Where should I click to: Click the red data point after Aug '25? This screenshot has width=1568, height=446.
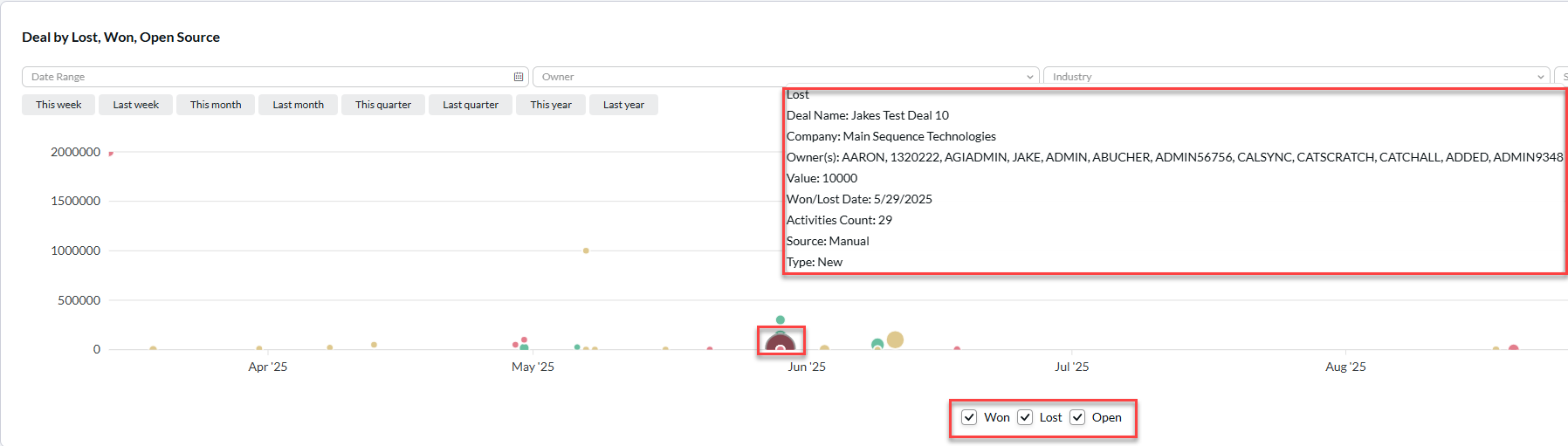(x=1513, y=348)
